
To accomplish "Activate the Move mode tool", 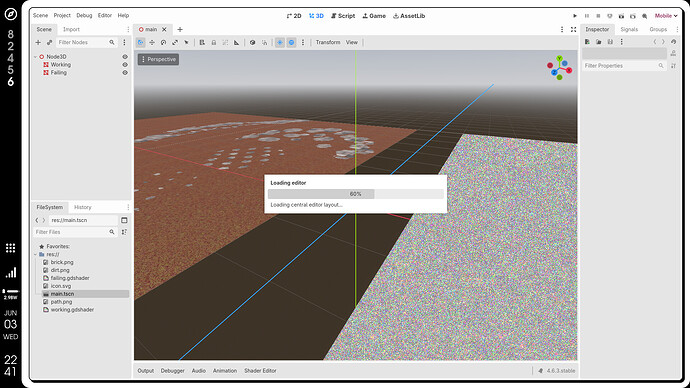I will tap(152, 42).
